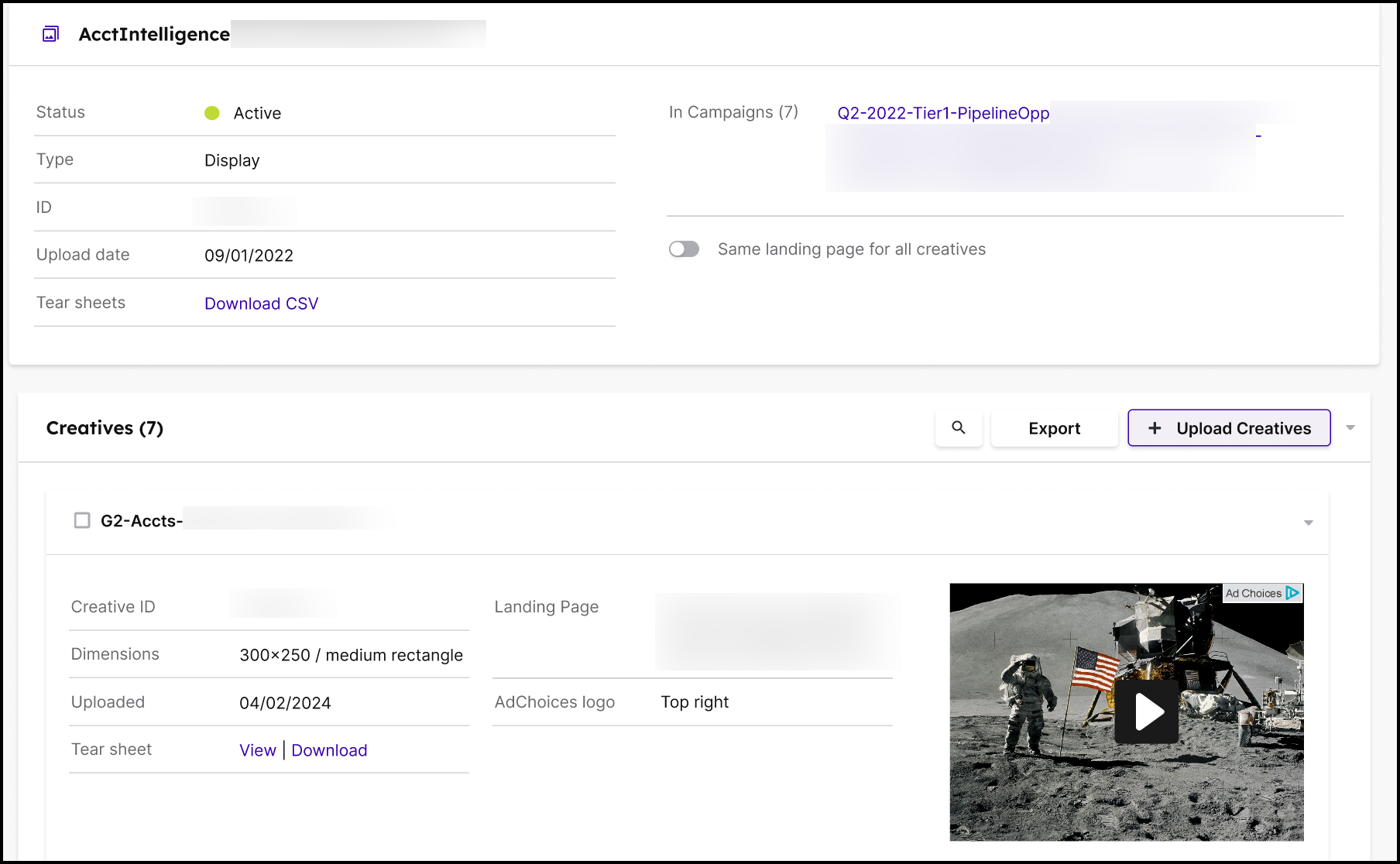Select the G2-Accts creative checkbox

pyautogui.click(x=82, y=520)
